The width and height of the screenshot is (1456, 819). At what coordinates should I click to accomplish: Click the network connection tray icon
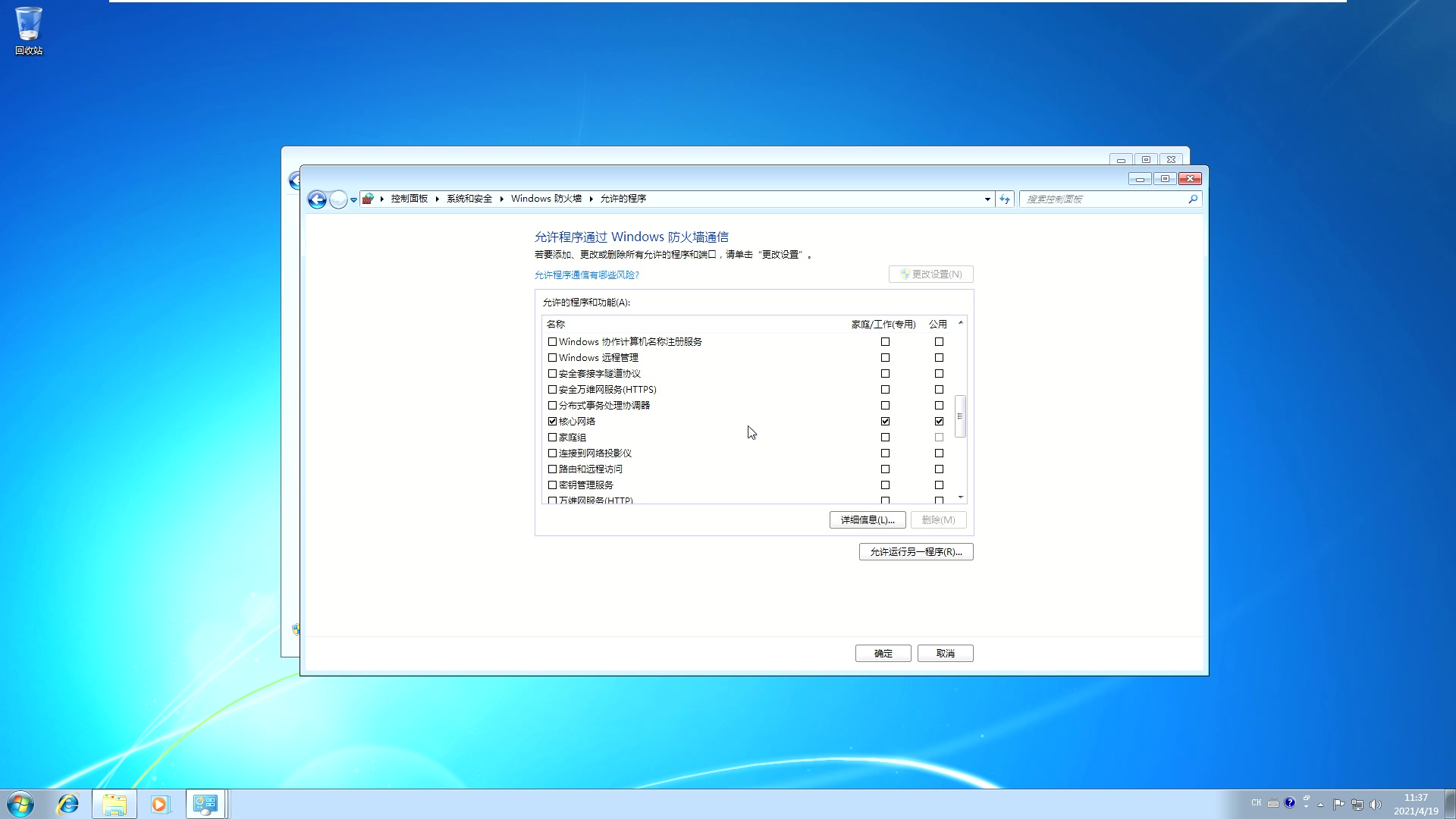1358,804
